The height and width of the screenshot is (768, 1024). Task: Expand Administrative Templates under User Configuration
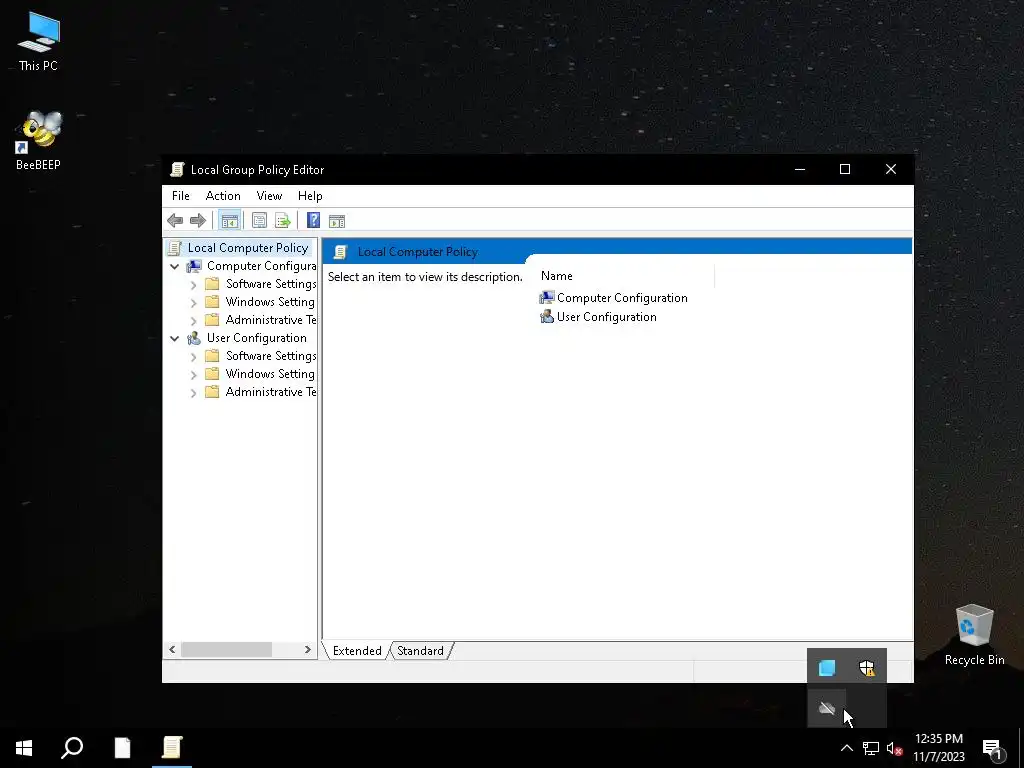(193, 392)
